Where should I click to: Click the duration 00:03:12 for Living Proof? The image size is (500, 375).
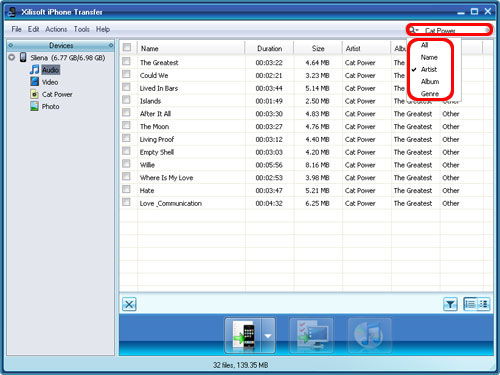269,139
